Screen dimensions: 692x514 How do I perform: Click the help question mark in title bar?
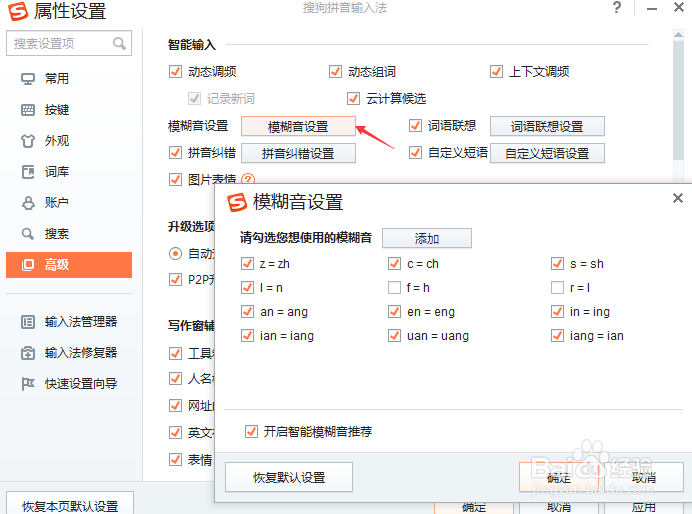617,8
